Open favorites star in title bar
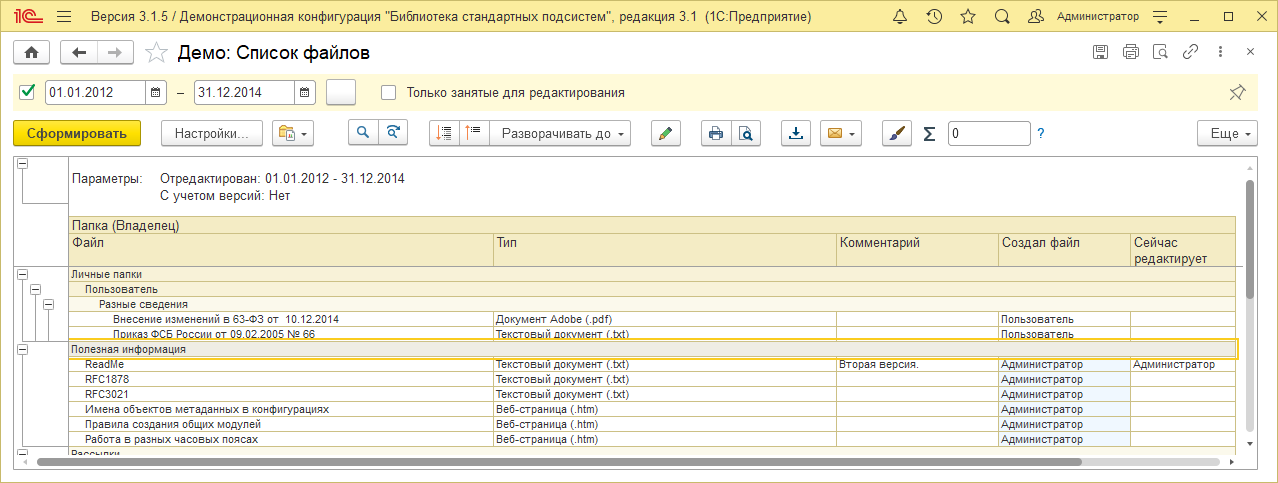1278x483 pixels. point(967,17)
